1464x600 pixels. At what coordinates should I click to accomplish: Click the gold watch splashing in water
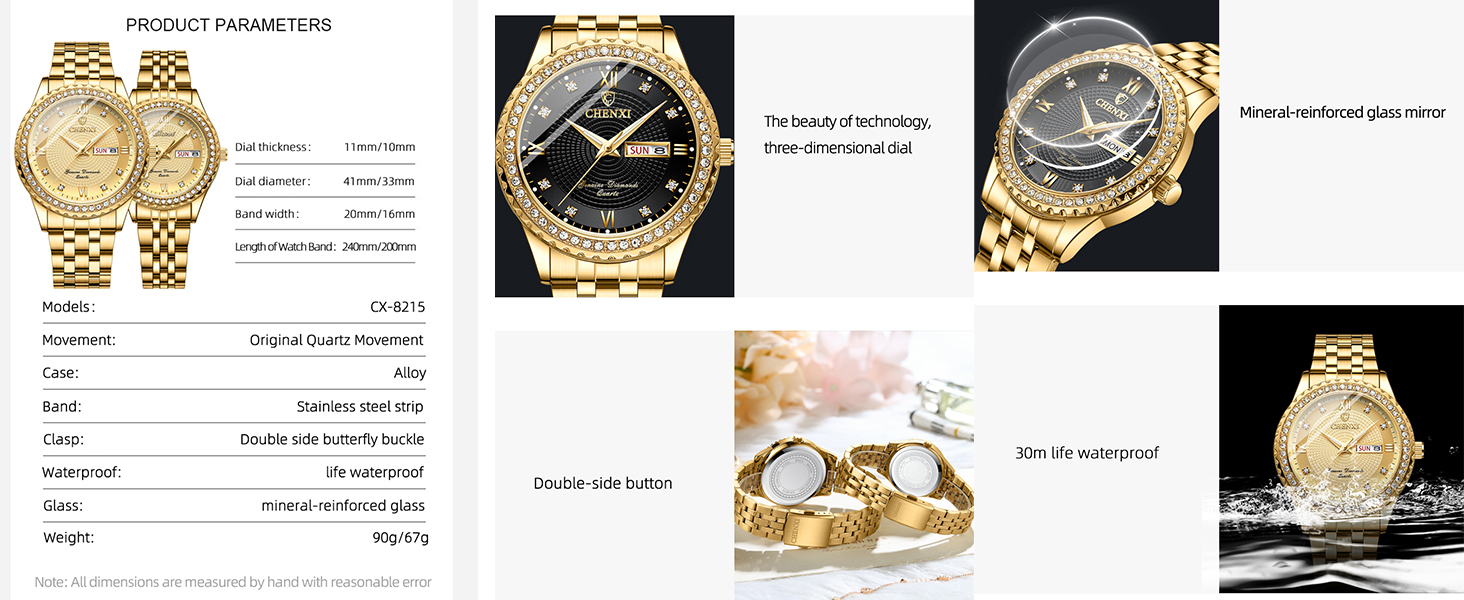point(1341,449)
